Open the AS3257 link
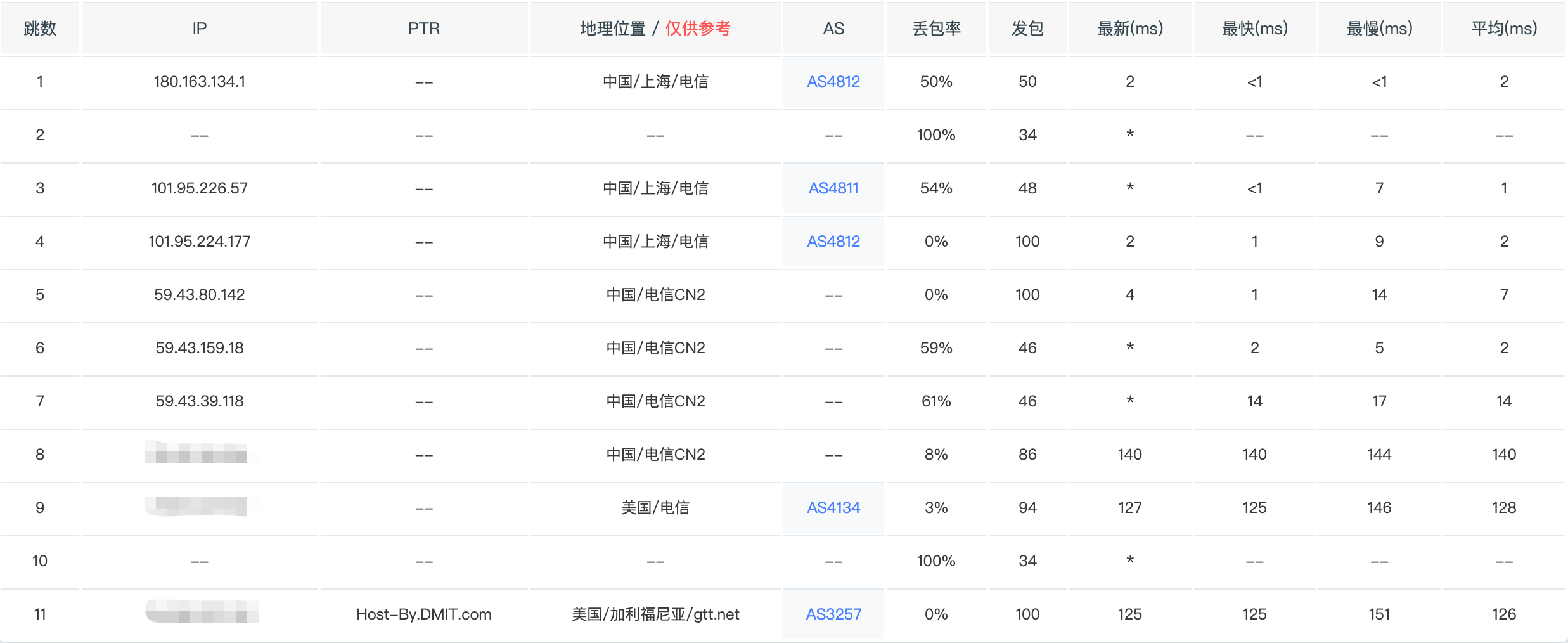This screenshot has height=643, width=1568. click(833, 614)
